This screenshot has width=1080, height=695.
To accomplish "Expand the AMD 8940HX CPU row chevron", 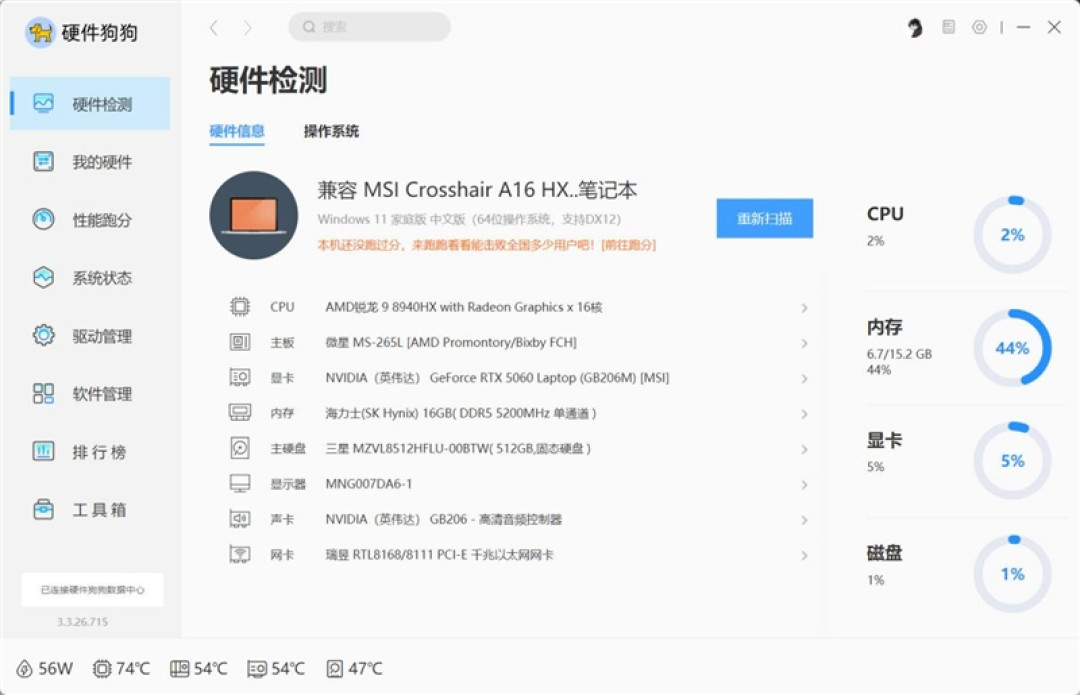I will click(804, 307).
